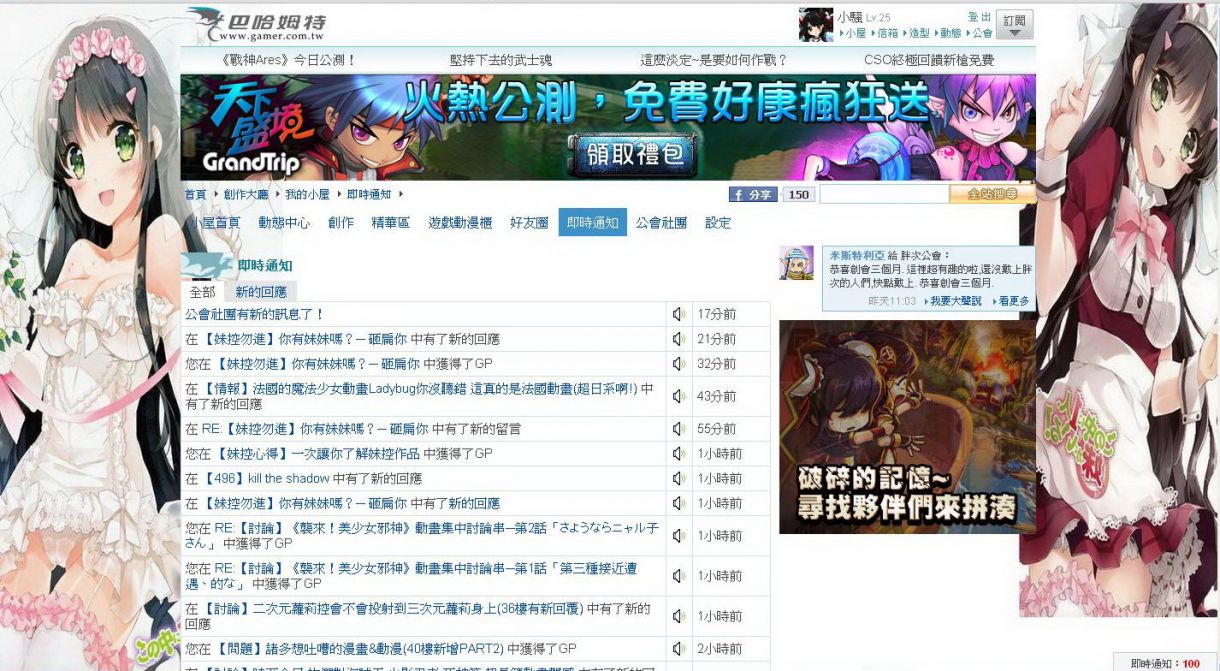Open the 破碎的記憶 game ad image

point(907,427)
